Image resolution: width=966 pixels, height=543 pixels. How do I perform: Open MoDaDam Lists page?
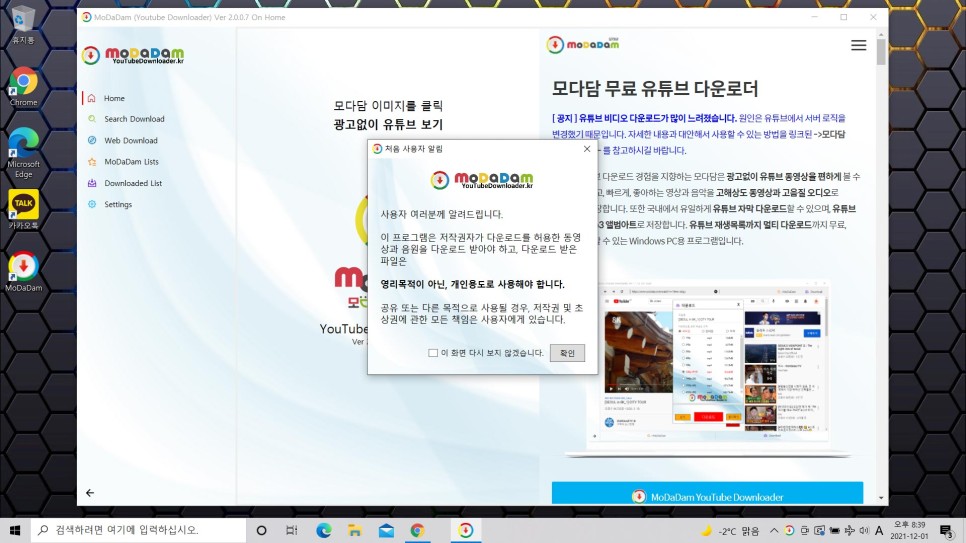click(131, 161)
